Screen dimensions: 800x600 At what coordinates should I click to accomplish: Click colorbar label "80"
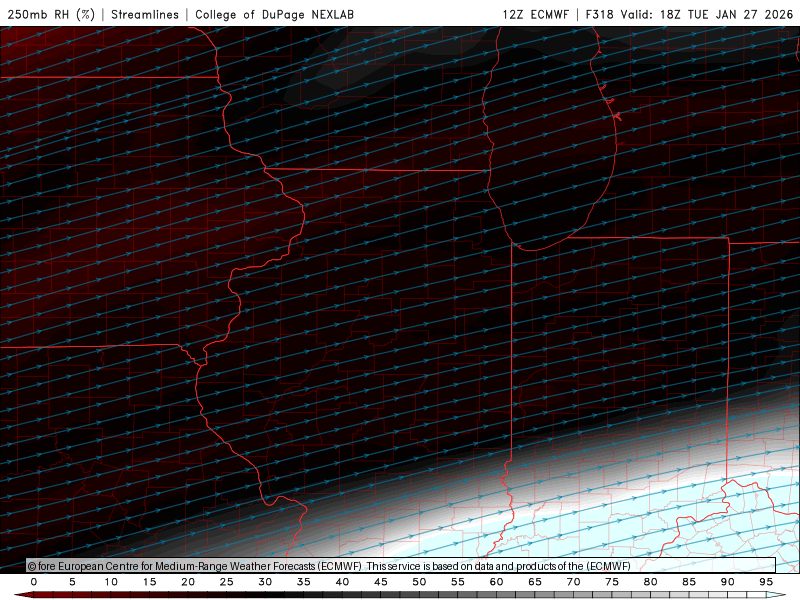(650, 582)
